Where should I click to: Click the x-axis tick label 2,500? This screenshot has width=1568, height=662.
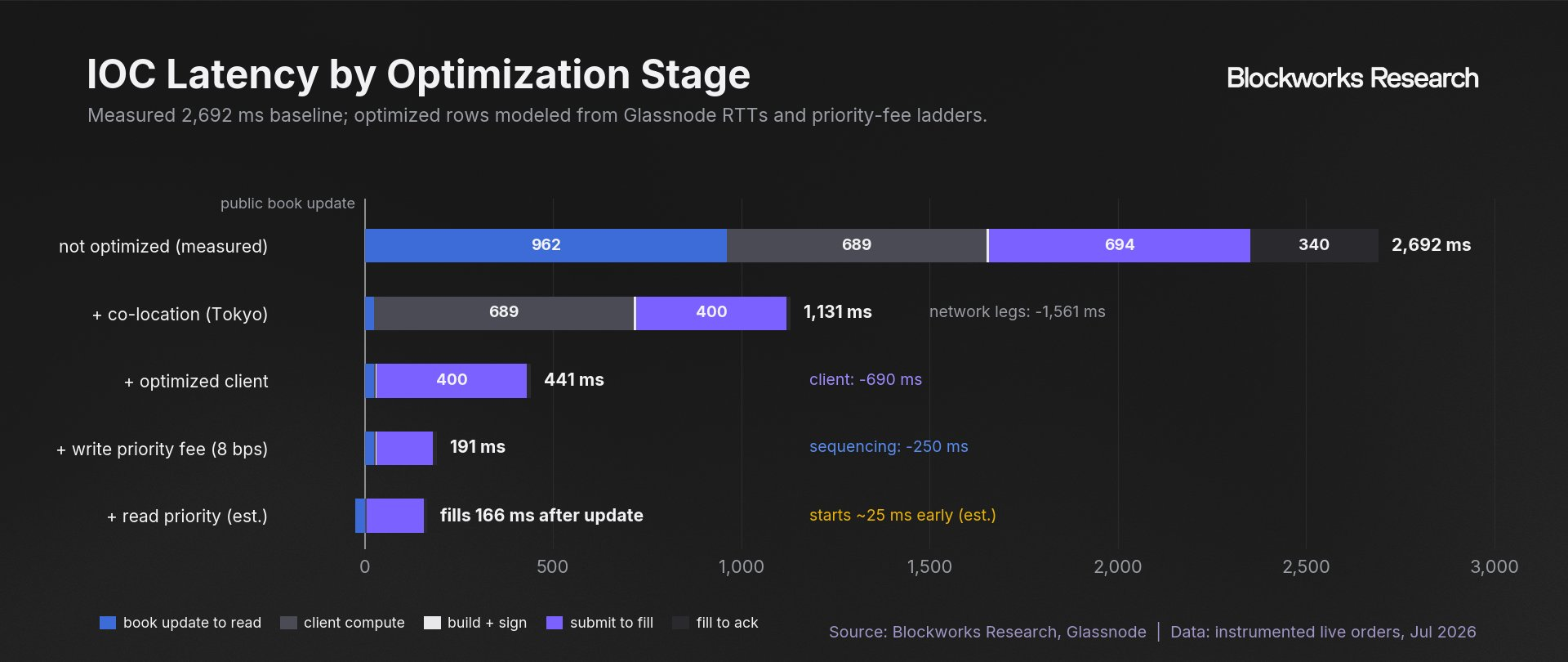(1306, 567)
